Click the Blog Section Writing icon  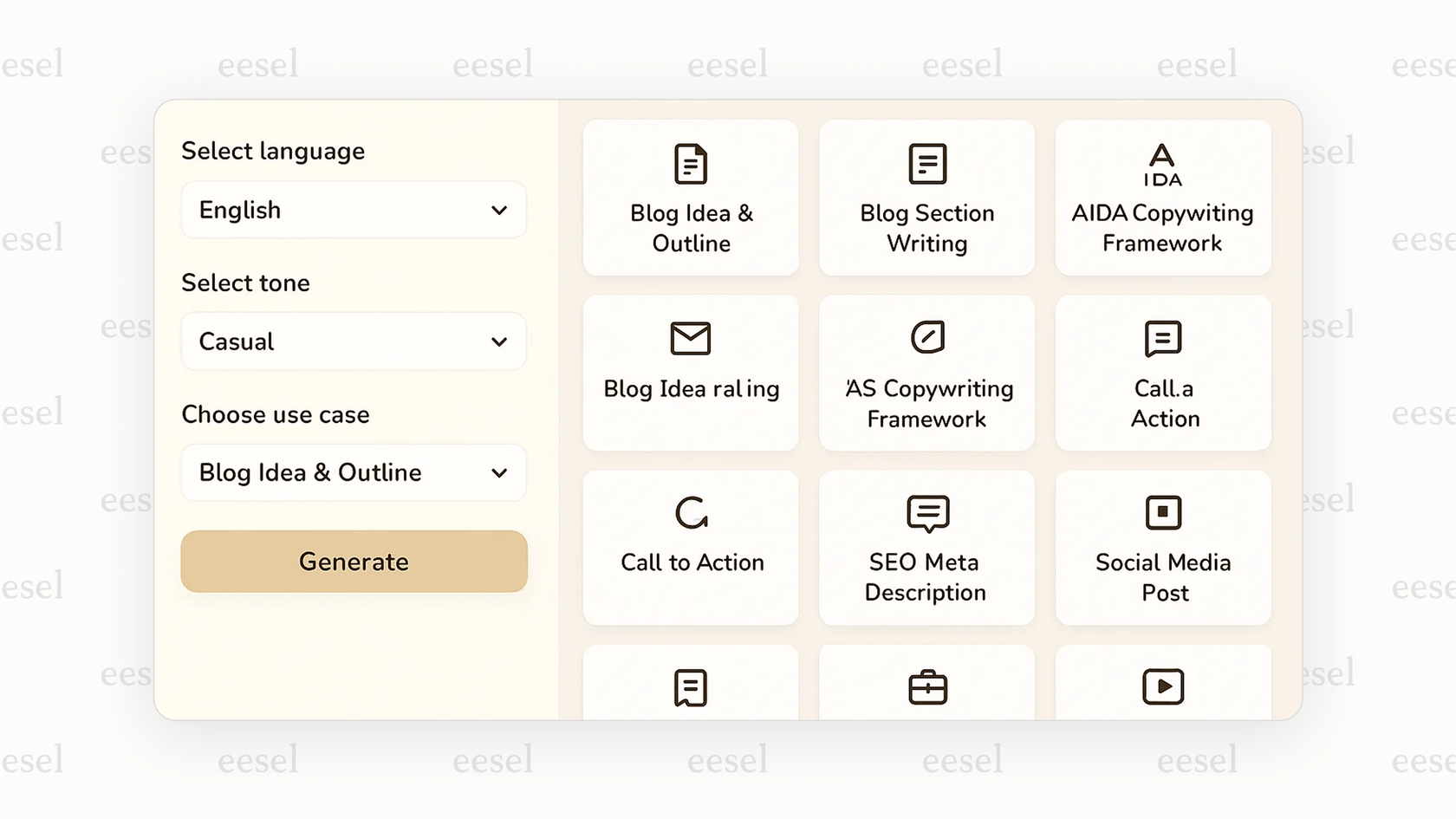[x=926, y=163]
